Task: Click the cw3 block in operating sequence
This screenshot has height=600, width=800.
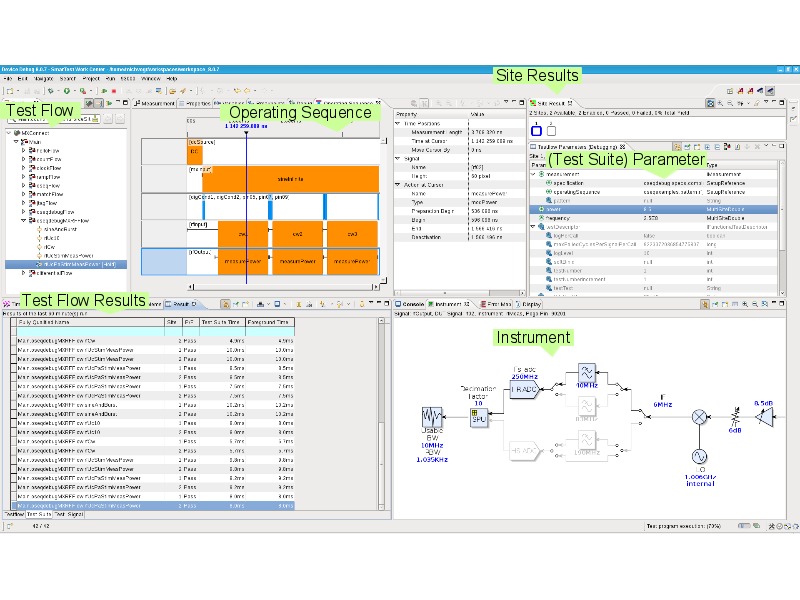Action: click(353, 234)
